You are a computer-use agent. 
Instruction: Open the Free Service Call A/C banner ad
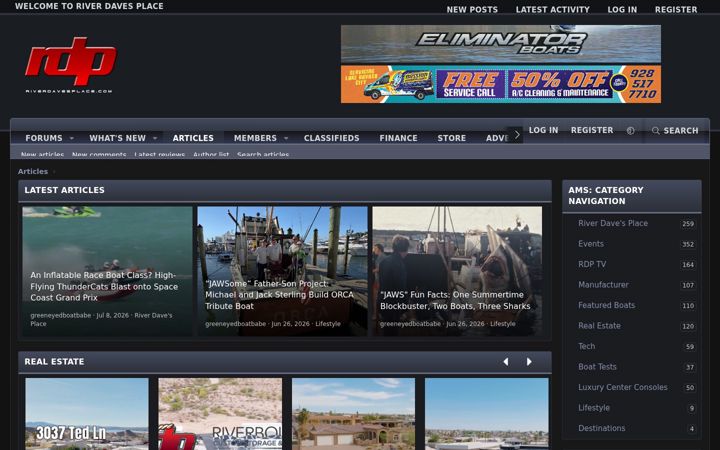[501, 84]
